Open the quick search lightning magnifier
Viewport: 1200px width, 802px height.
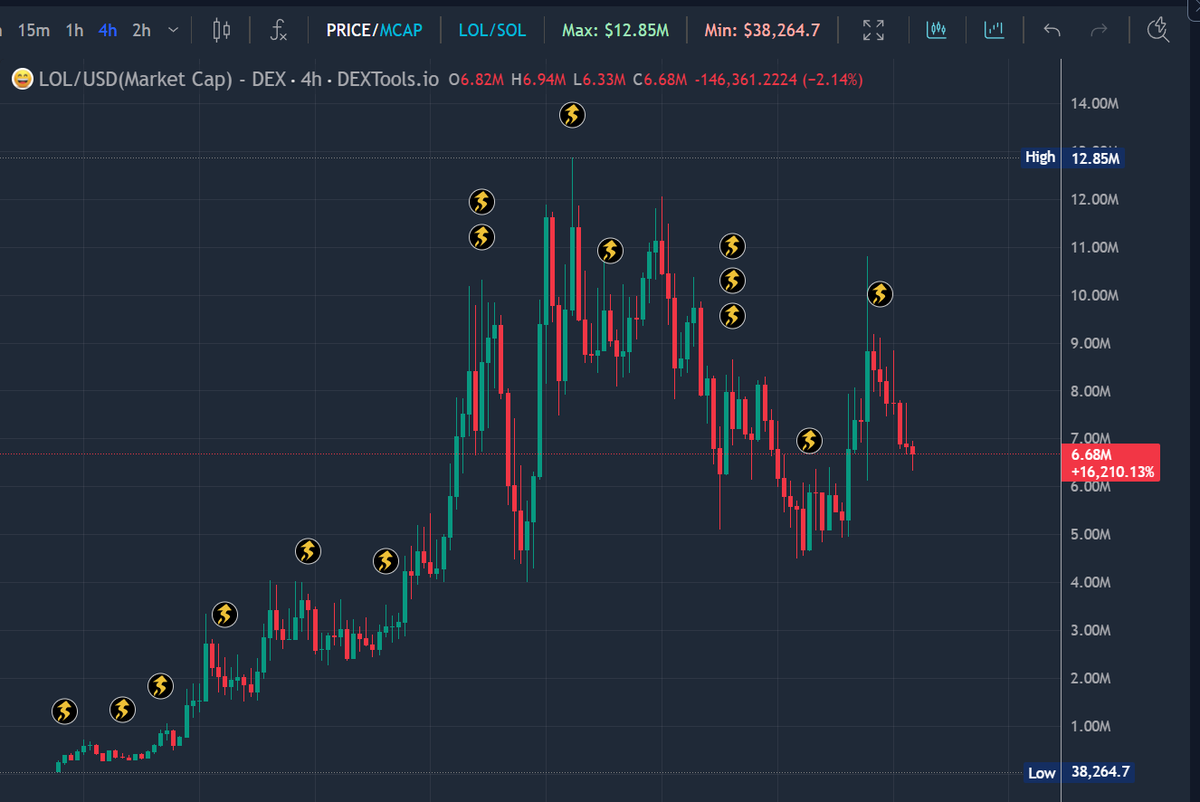pos(1159,30)
